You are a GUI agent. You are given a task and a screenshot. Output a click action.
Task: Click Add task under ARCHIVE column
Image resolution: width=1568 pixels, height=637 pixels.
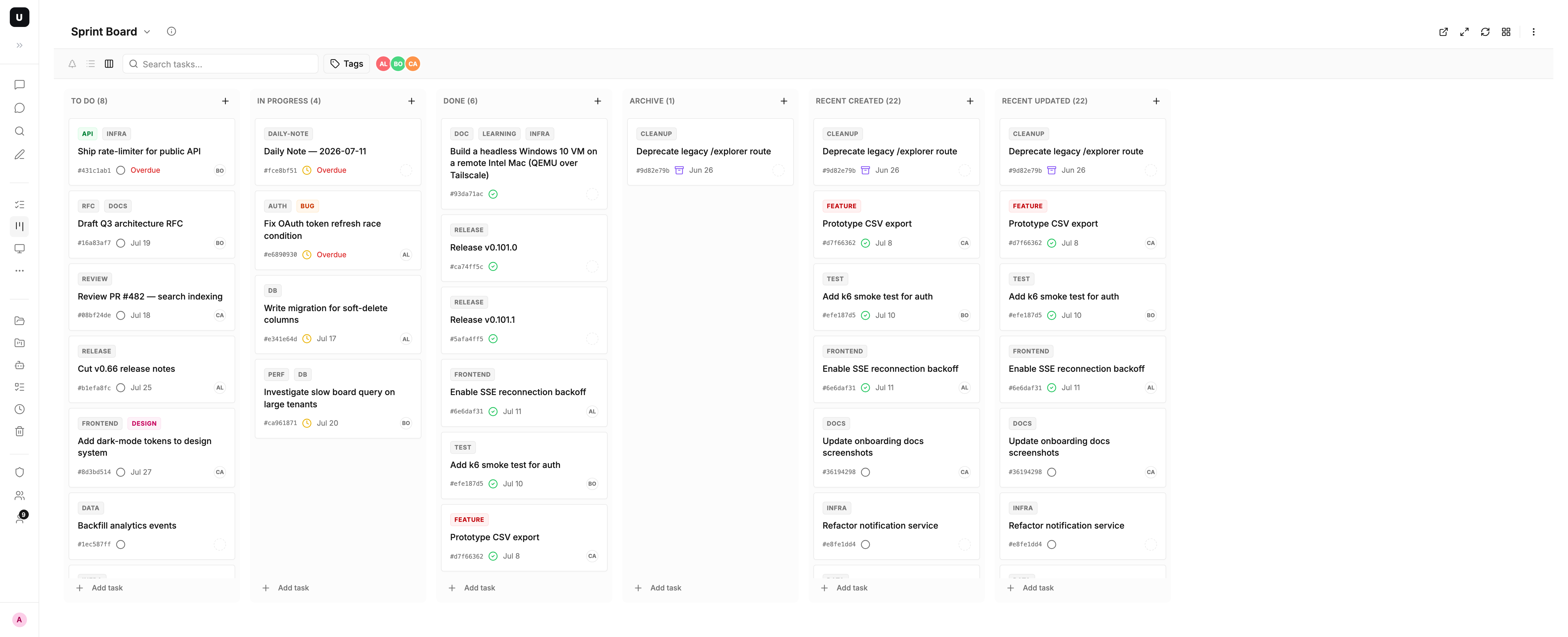coord(659,588)
